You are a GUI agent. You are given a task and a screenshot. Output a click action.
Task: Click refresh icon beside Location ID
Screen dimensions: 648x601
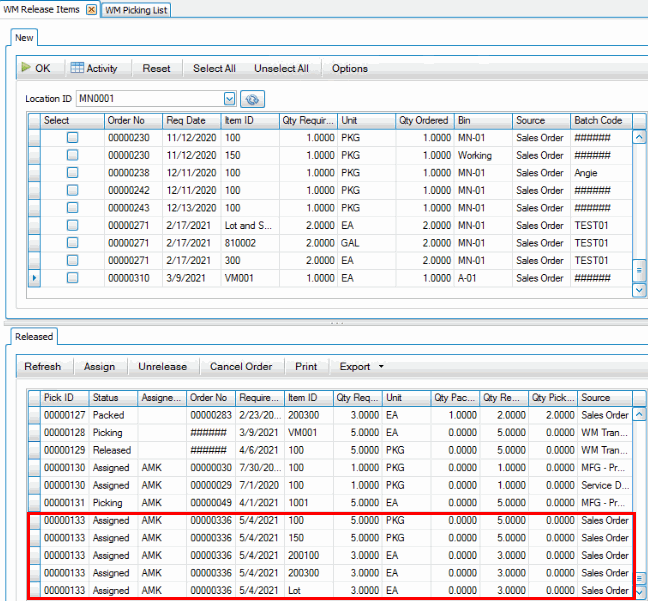(252, 99)
